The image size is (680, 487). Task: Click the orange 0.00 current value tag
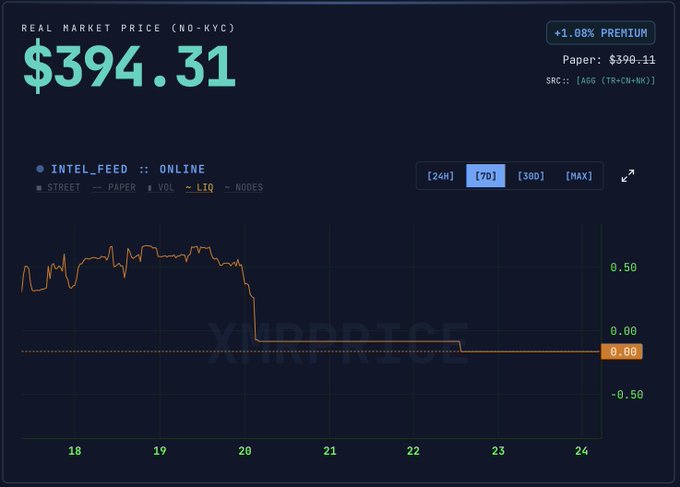(621, 352)
